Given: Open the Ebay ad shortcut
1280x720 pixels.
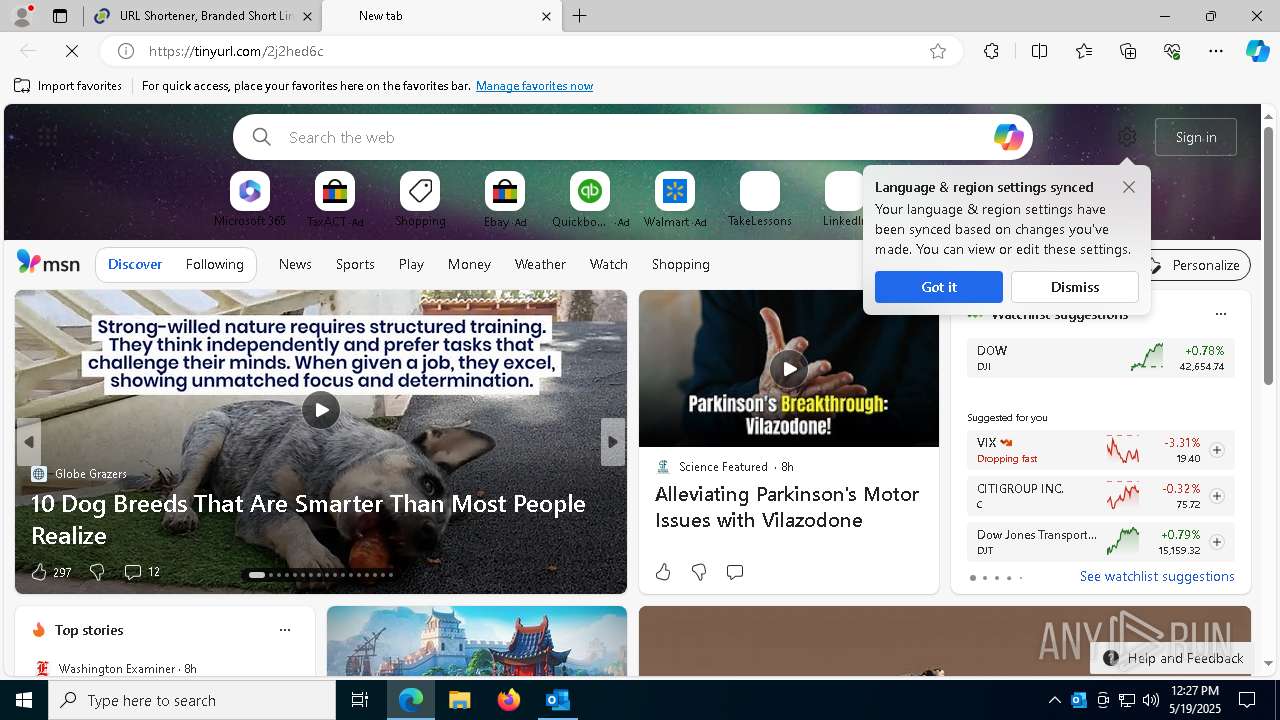Looking at the screenshot, I should click(x=505, y=199).
